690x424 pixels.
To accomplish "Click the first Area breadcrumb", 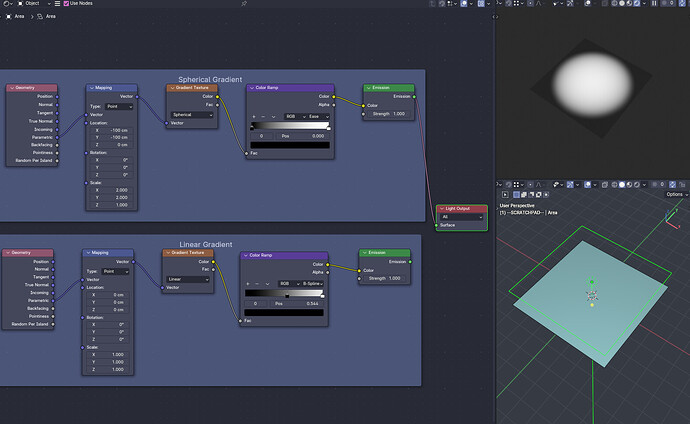I will pos(15,16).
